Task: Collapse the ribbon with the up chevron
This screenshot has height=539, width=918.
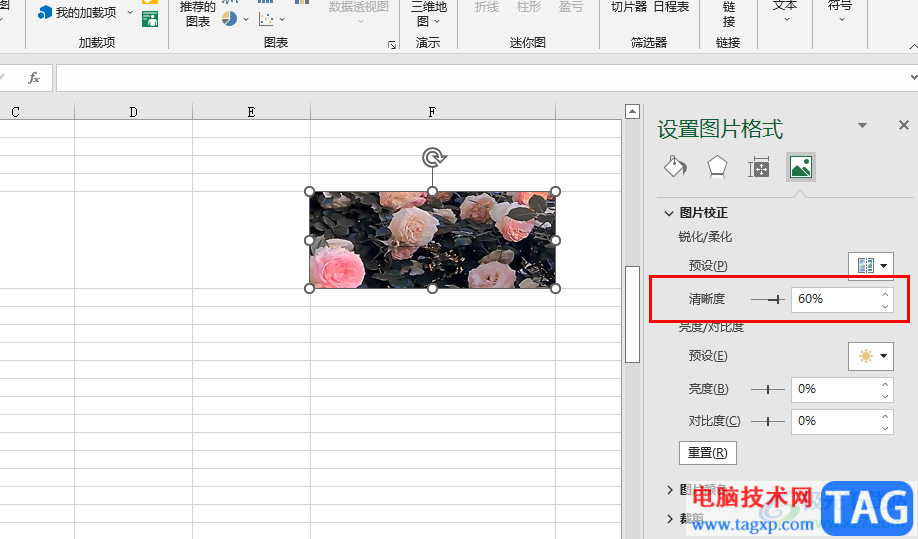Action: pyautogui.click(x=913, y=46)
